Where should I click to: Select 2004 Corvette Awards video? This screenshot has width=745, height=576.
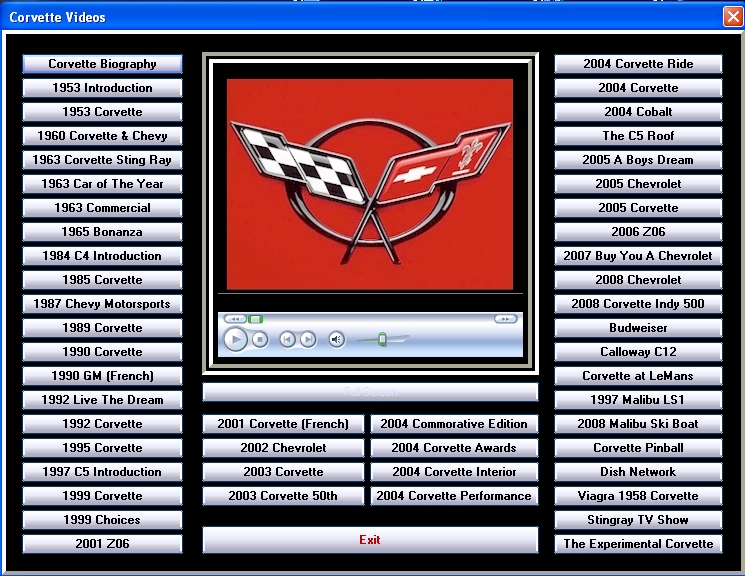pyautogui.click(x=454, y=448)
